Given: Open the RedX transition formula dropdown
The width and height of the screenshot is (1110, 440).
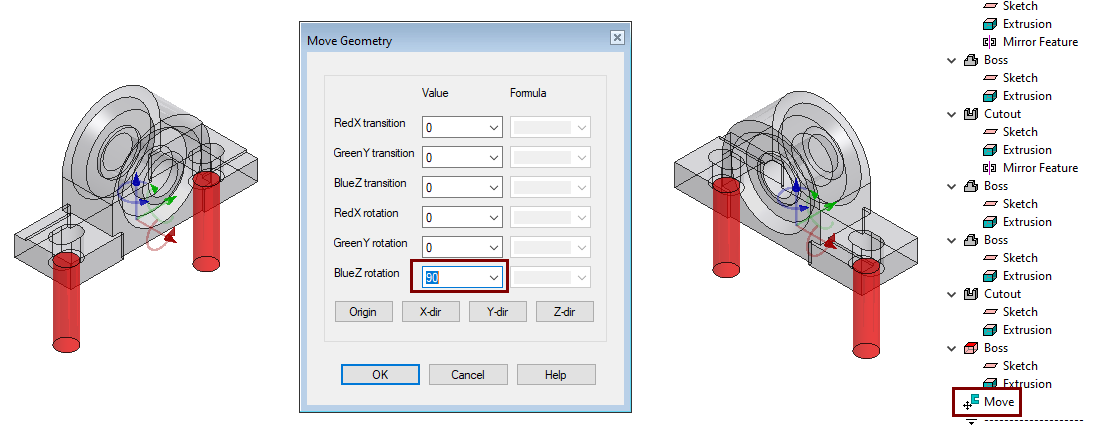Looking at the screenshot, I should tap(551, 127).
